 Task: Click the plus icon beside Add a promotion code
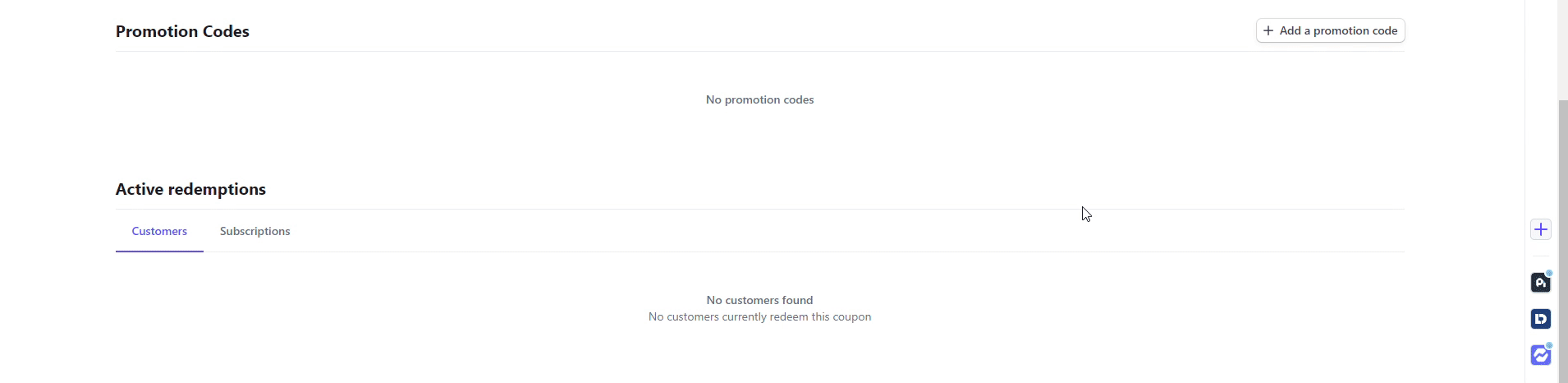(1268, 30)
